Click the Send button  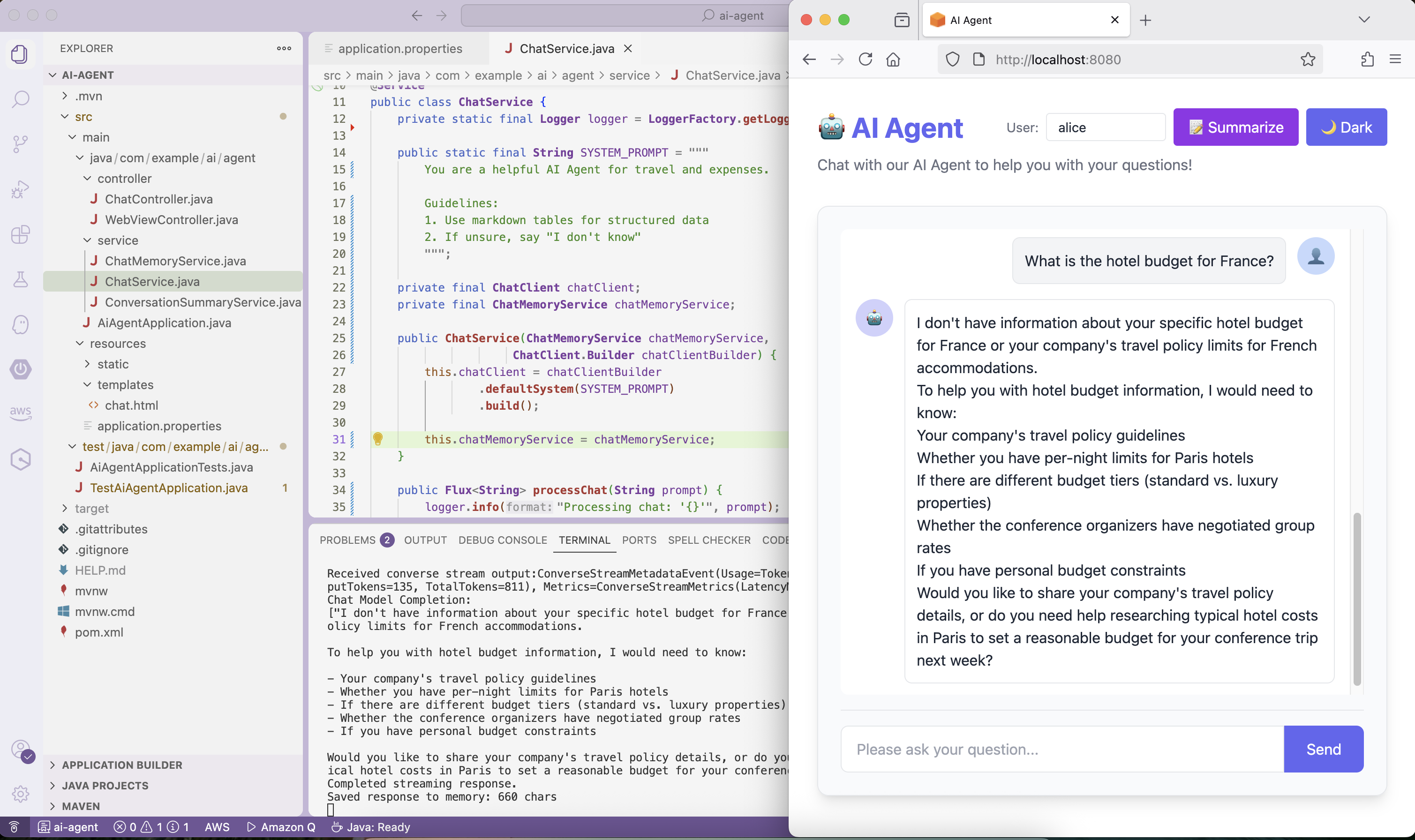pyautogui.click(x=1323, y=749)
